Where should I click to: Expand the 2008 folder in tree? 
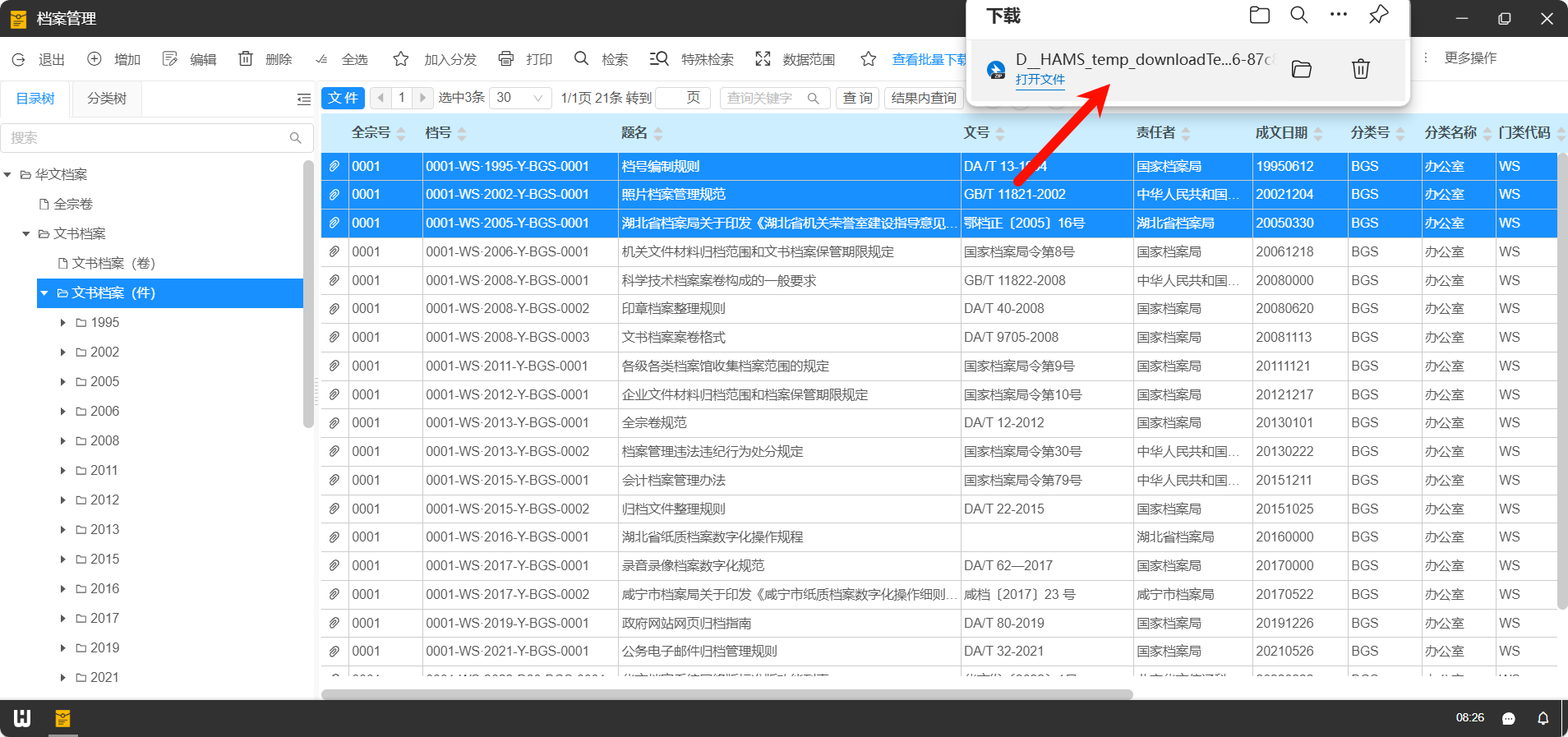pos(63,441)
